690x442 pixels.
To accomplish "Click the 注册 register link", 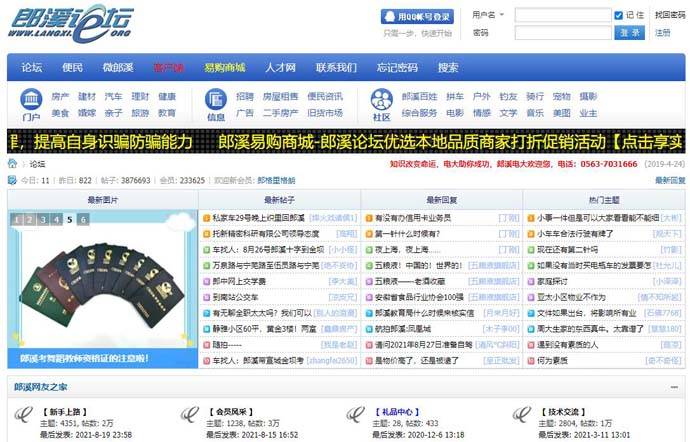I will (x=662, y=33).
